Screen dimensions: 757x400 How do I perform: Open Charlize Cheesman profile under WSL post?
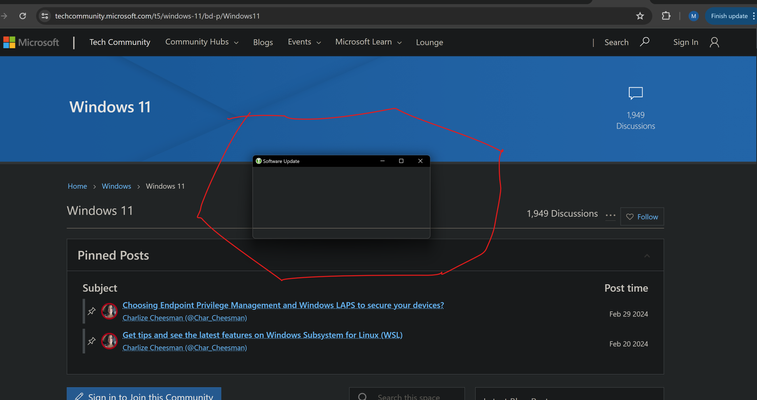[x=185, y=348]
